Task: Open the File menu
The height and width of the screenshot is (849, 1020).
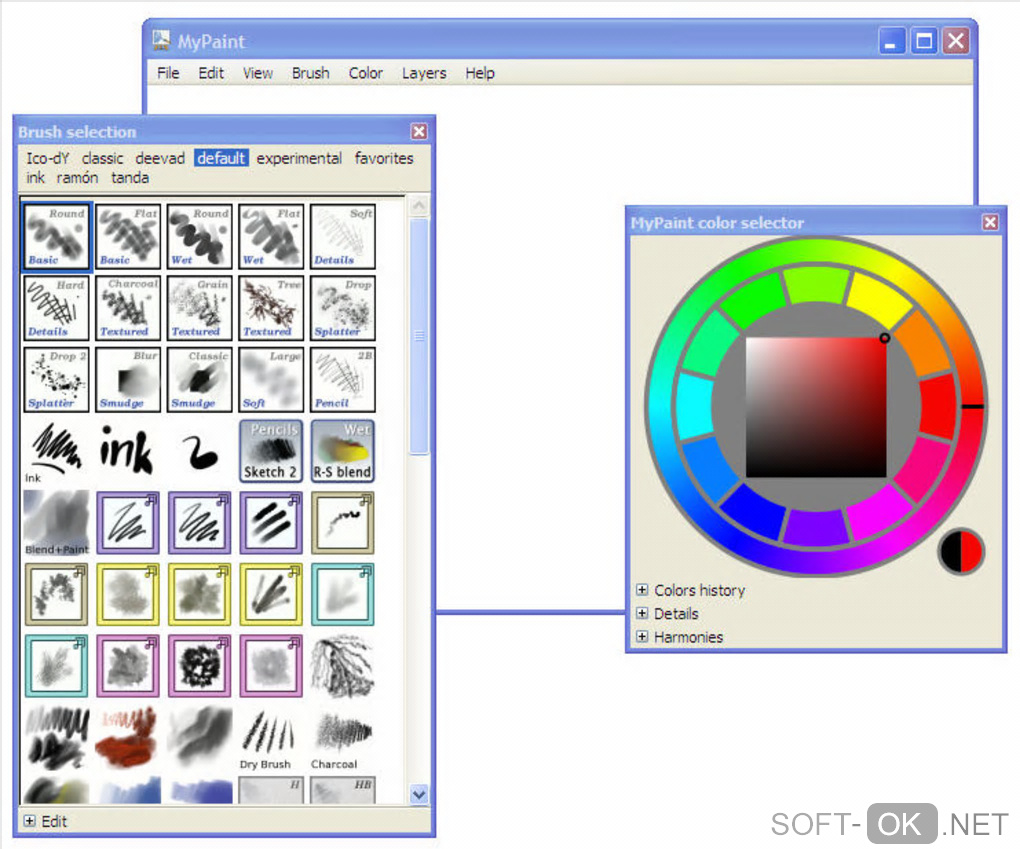Action: (168, 73)
